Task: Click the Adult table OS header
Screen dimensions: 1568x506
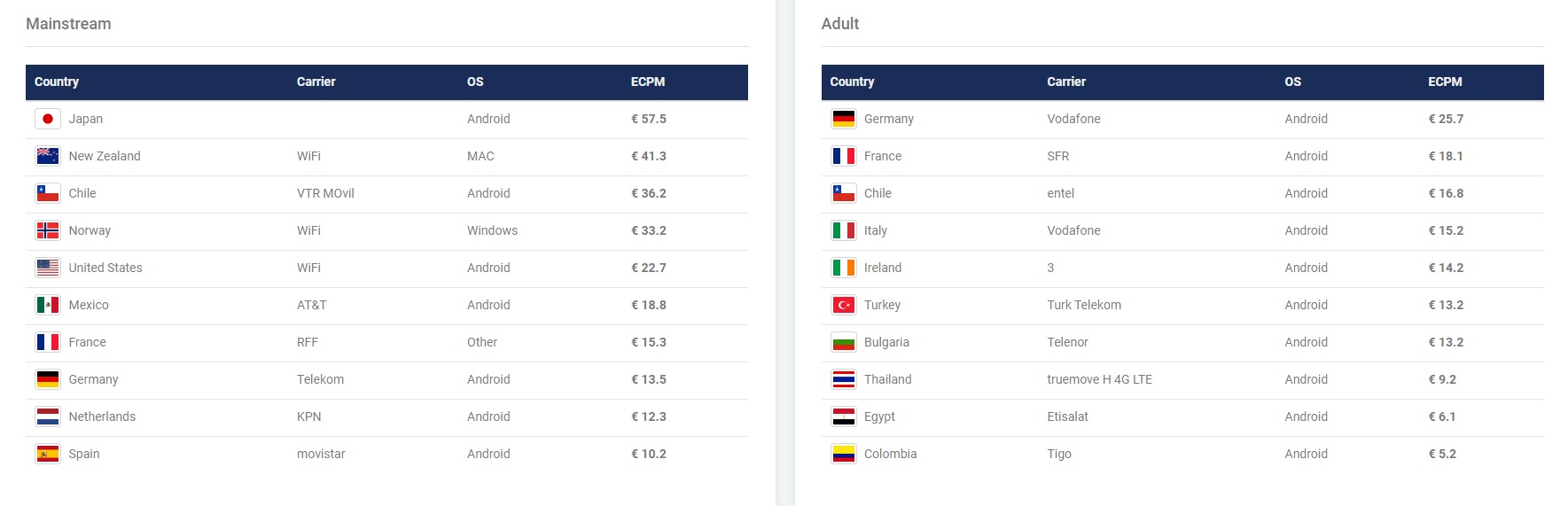Action: (1293, 82)
